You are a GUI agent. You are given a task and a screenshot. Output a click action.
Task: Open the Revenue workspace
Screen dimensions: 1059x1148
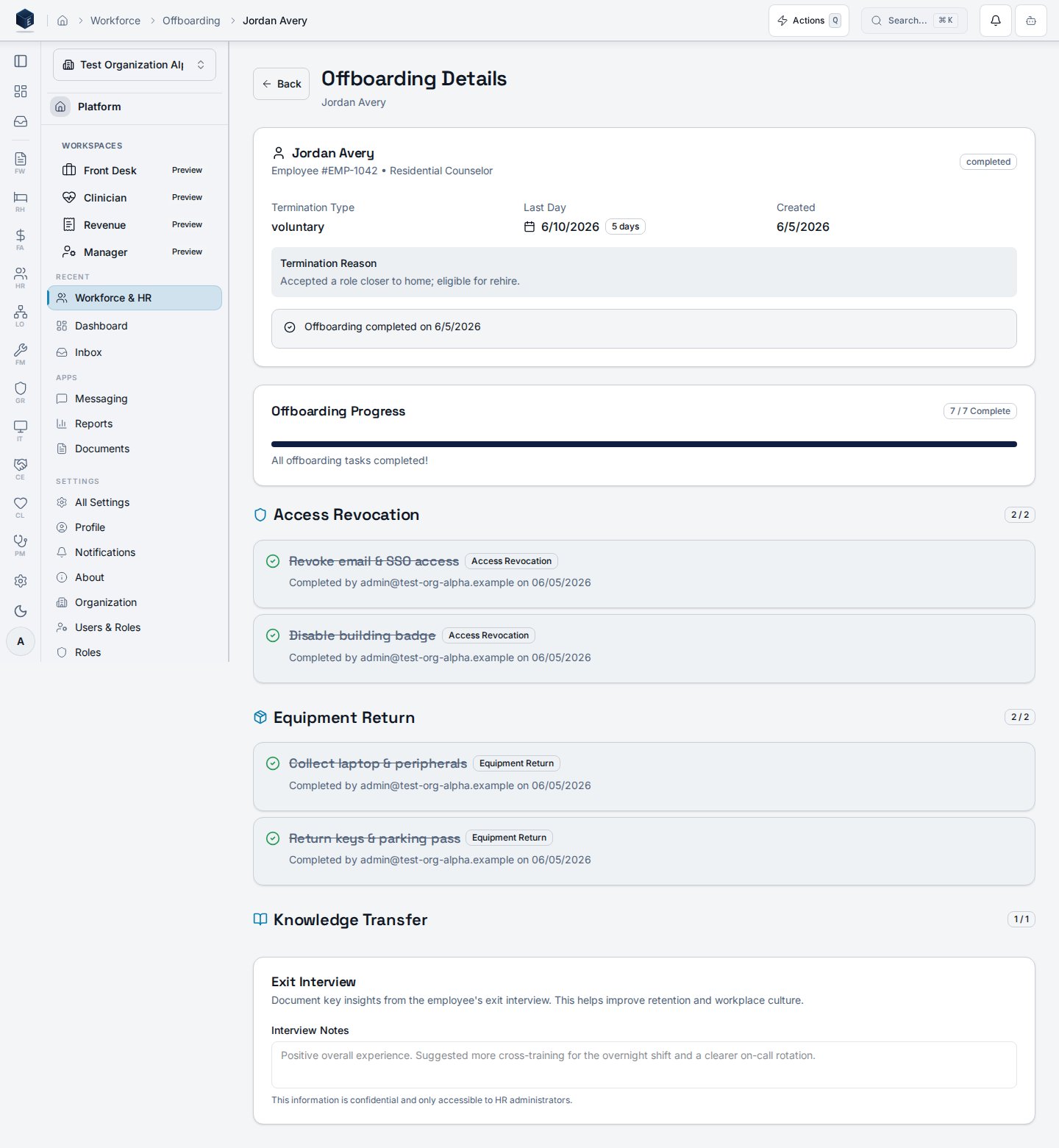pyautogui.click(x=135, y=225)
